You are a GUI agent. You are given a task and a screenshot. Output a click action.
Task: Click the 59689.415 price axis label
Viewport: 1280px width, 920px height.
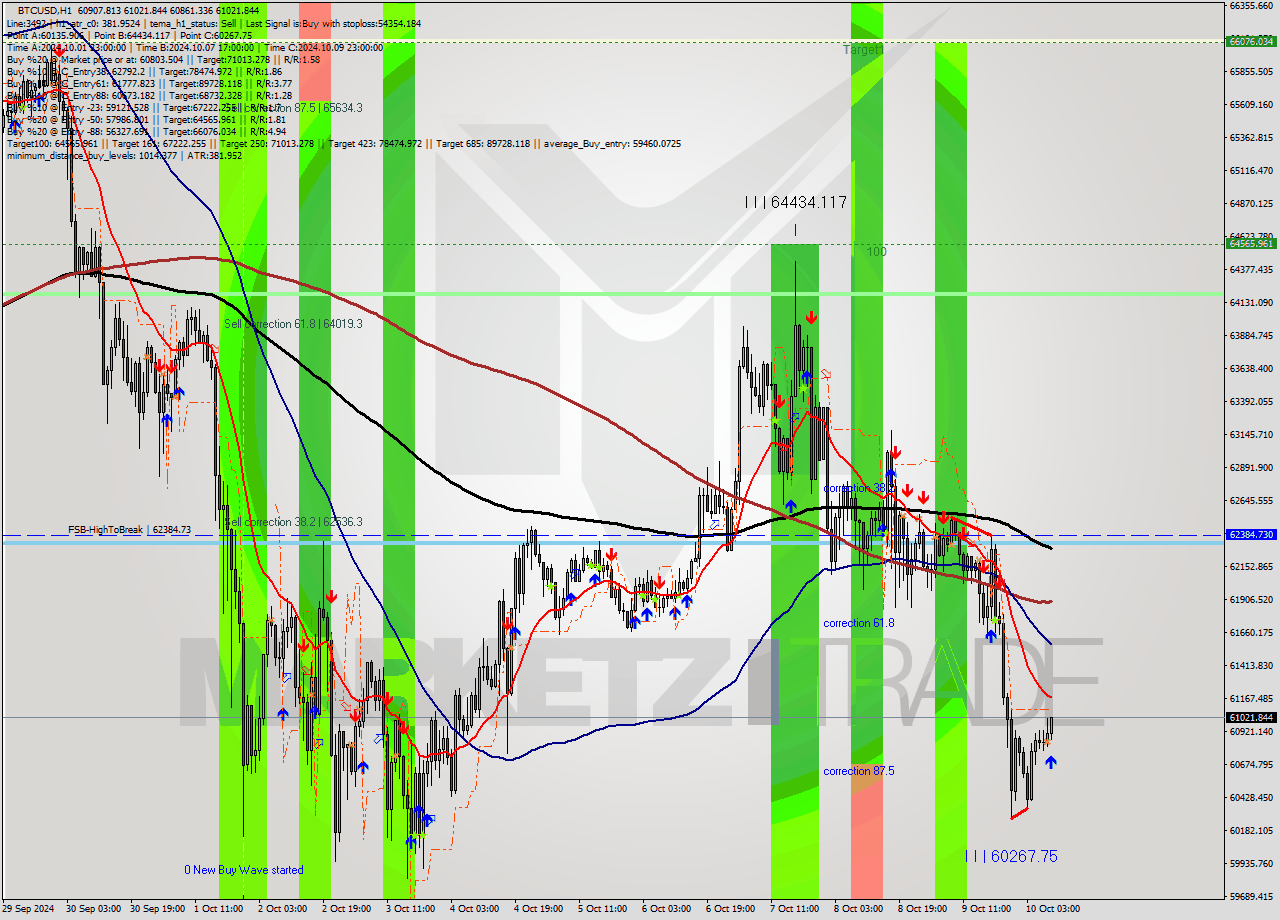[1252, 897]
